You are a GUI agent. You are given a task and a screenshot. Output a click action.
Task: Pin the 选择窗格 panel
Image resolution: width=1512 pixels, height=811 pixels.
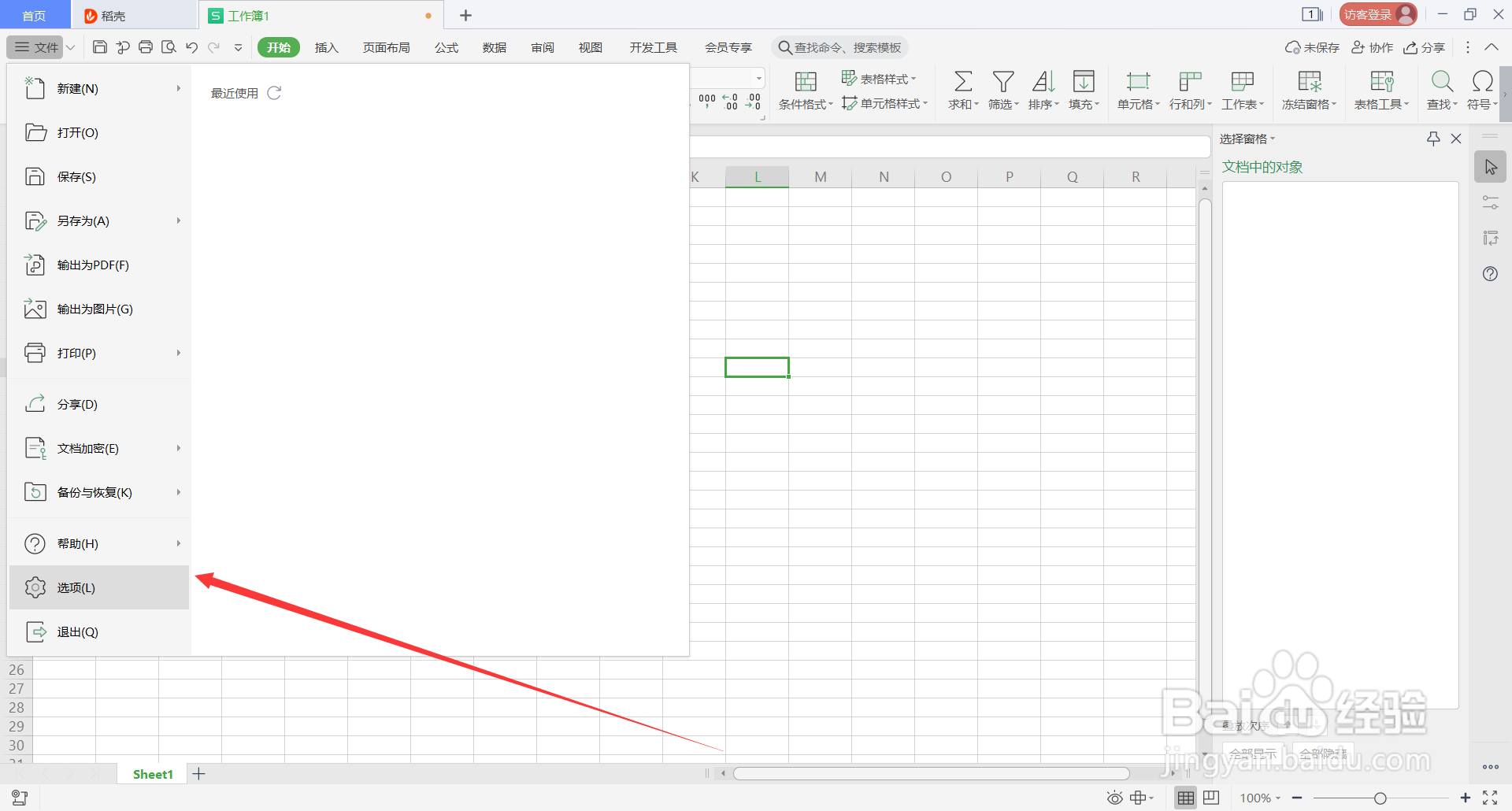(1432, 139)
